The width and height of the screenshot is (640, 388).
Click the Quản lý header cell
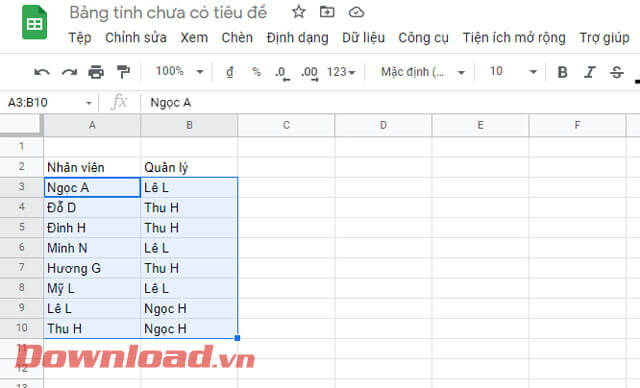point(189,167)
